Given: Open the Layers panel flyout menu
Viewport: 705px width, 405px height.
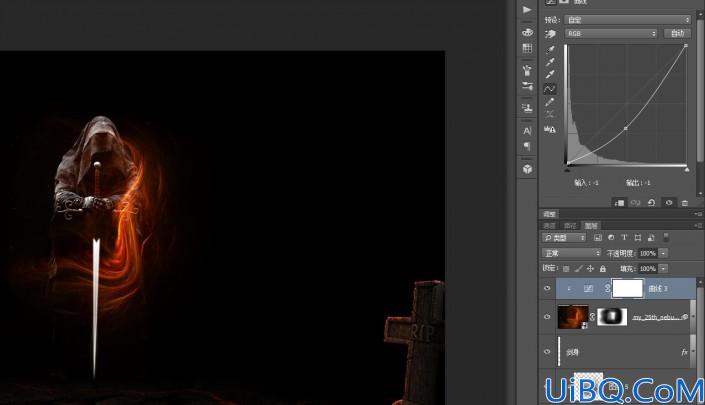Looking at the screenshot, I should tap(698, 225).
